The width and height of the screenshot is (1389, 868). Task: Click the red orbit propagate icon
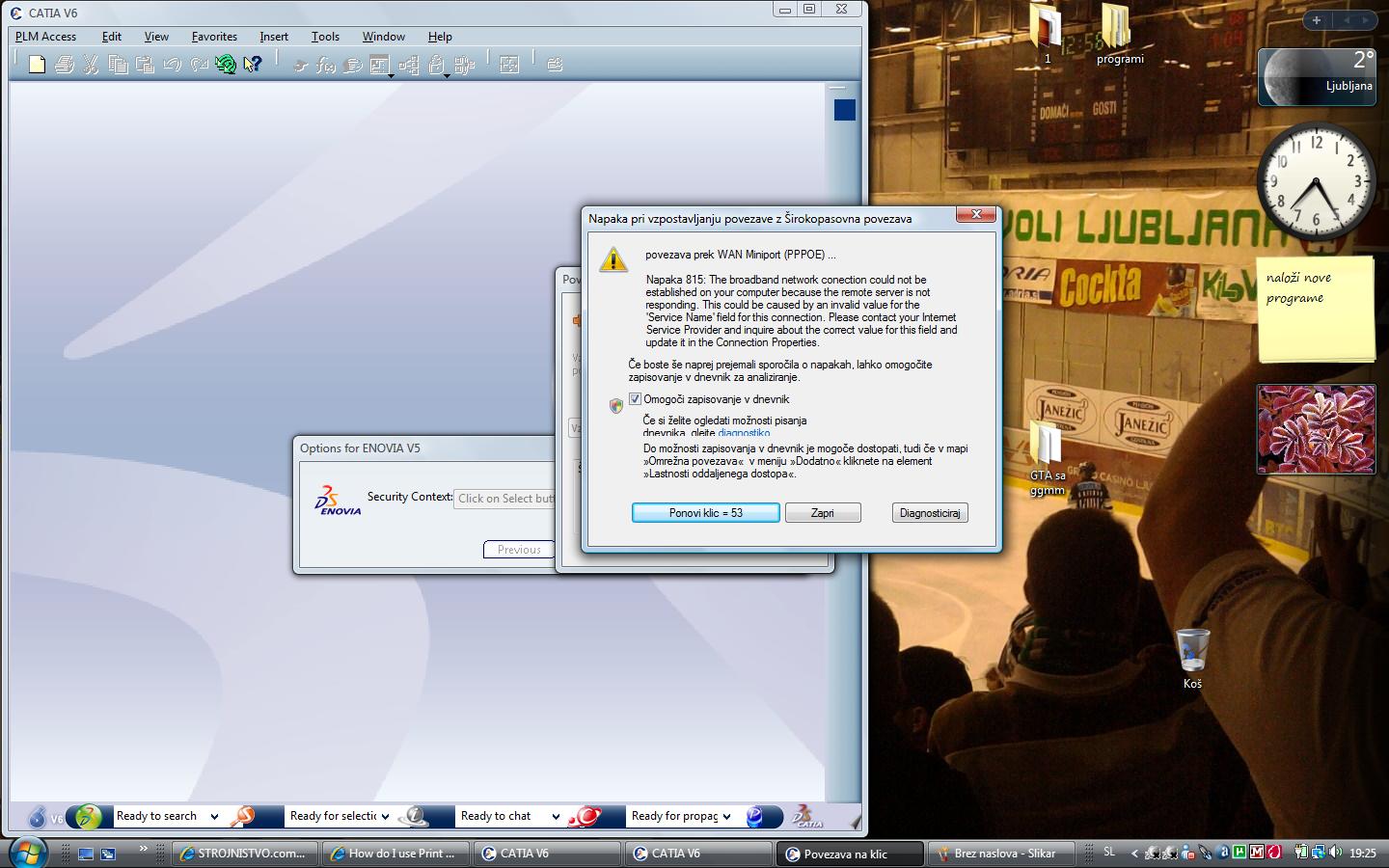[x=585, y=816]
